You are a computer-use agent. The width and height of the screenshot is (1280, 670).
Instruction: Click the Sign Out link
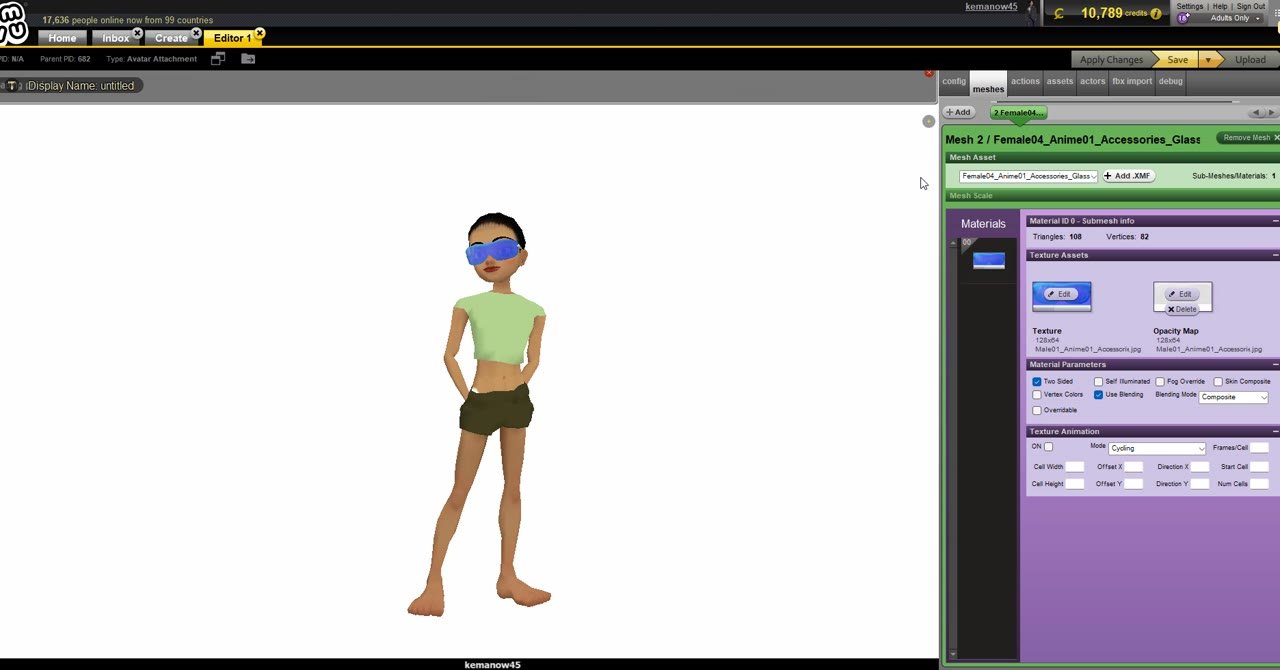[x=1251, y=6]
